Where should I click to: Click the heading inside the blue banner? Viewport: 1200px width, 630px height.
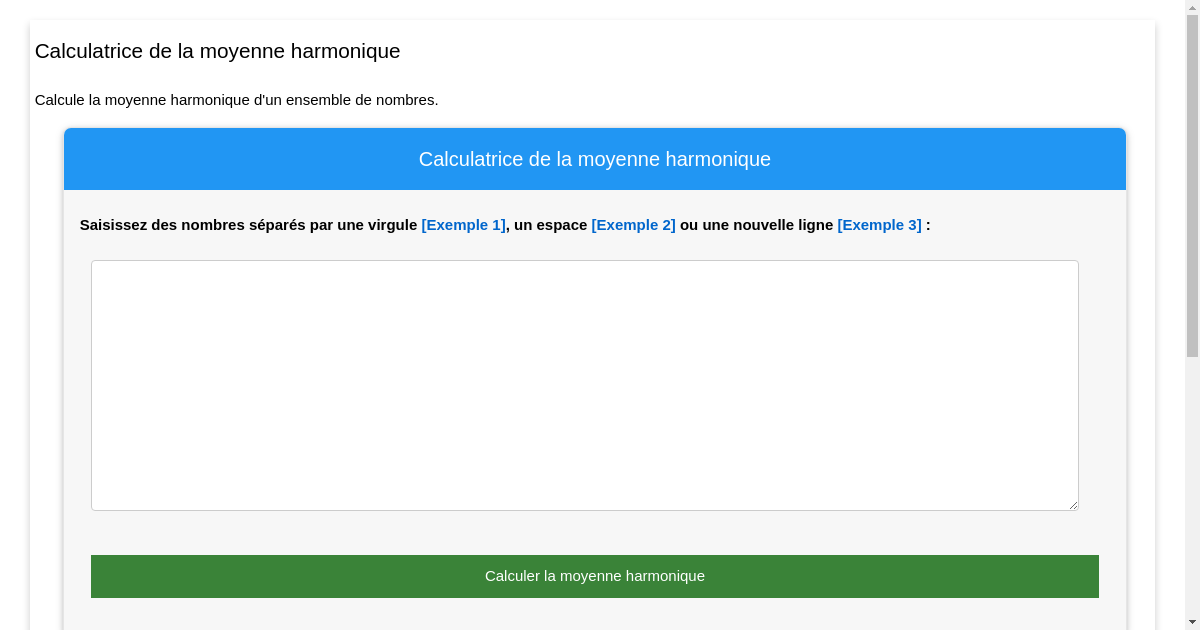point(595,158)
